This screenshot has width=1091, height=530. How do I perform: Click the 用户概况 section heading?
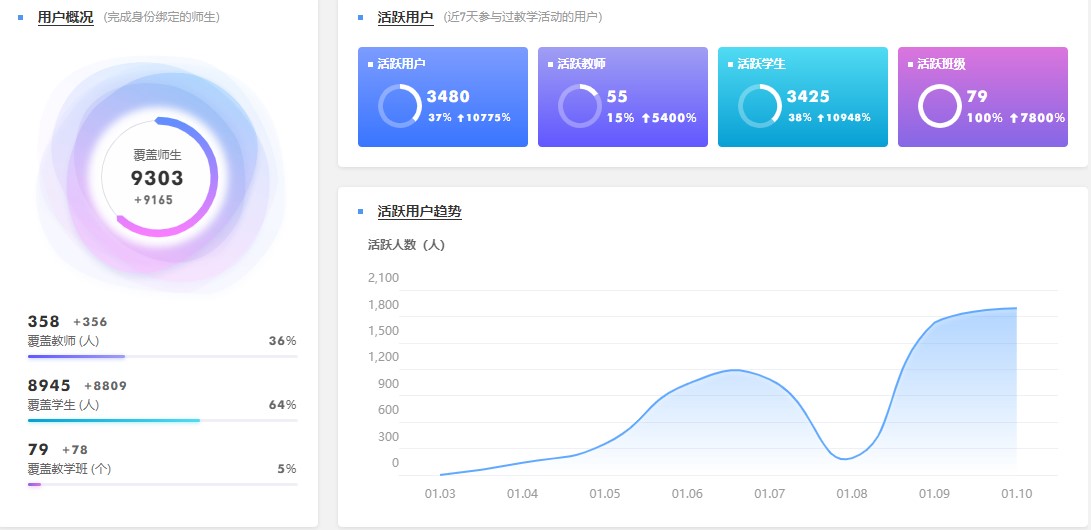point(65,17)
